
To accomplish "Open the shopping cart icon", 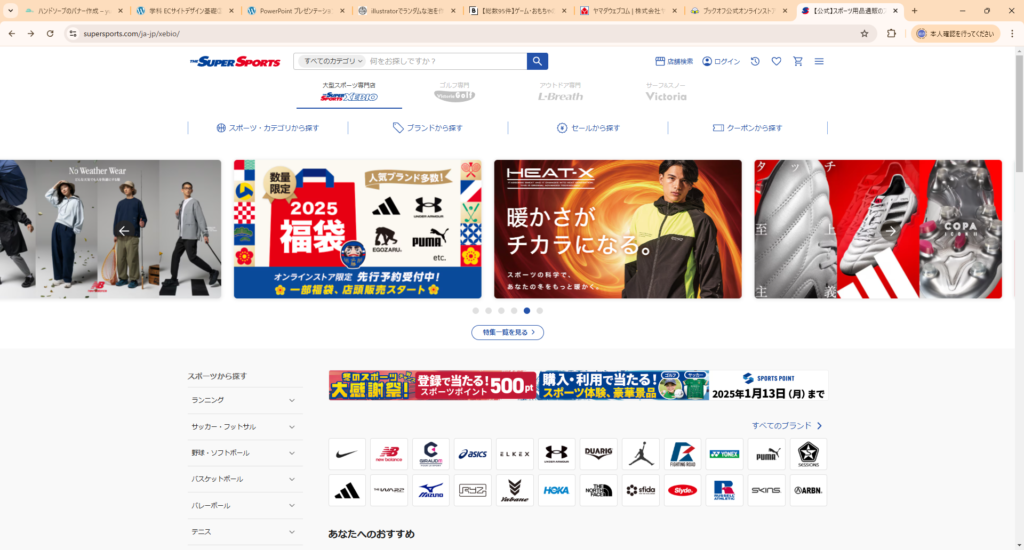I will (797, 61).
